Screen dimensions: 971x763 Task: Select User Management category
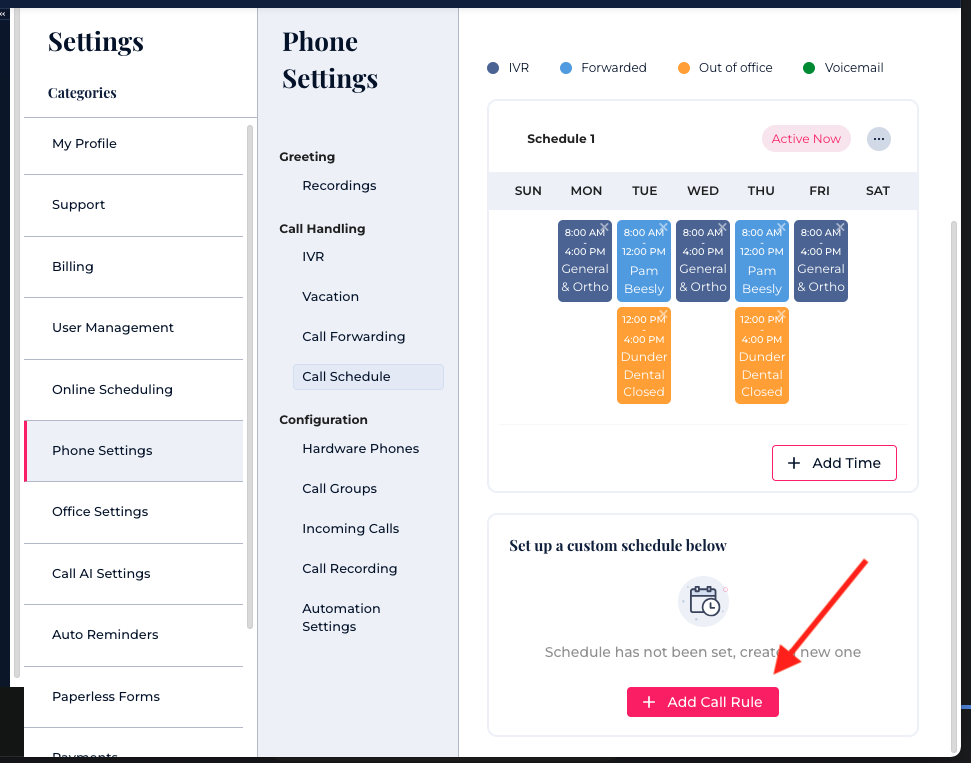(113, 328)
